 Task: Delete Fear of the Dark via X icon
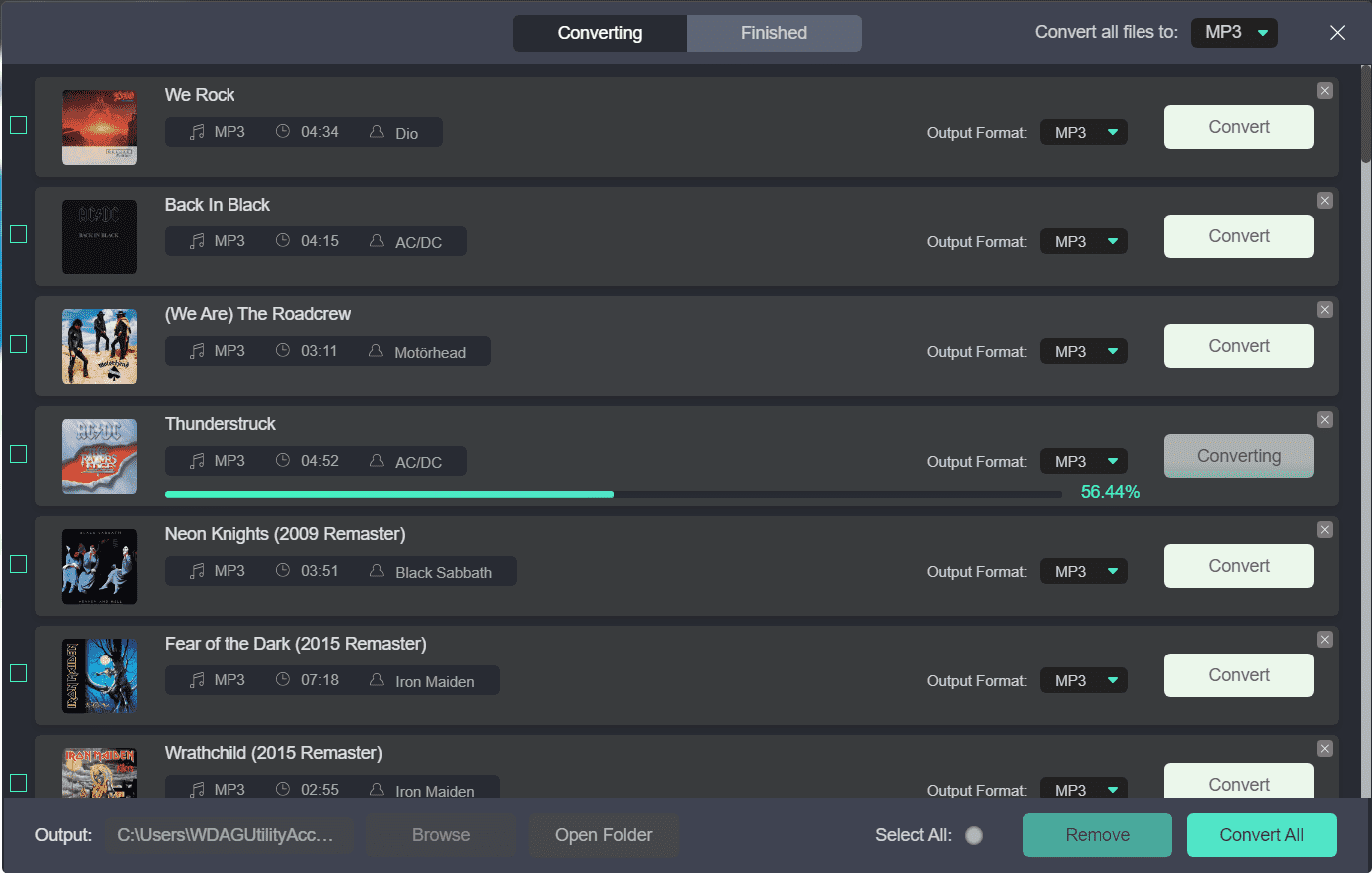point(1325,640)
